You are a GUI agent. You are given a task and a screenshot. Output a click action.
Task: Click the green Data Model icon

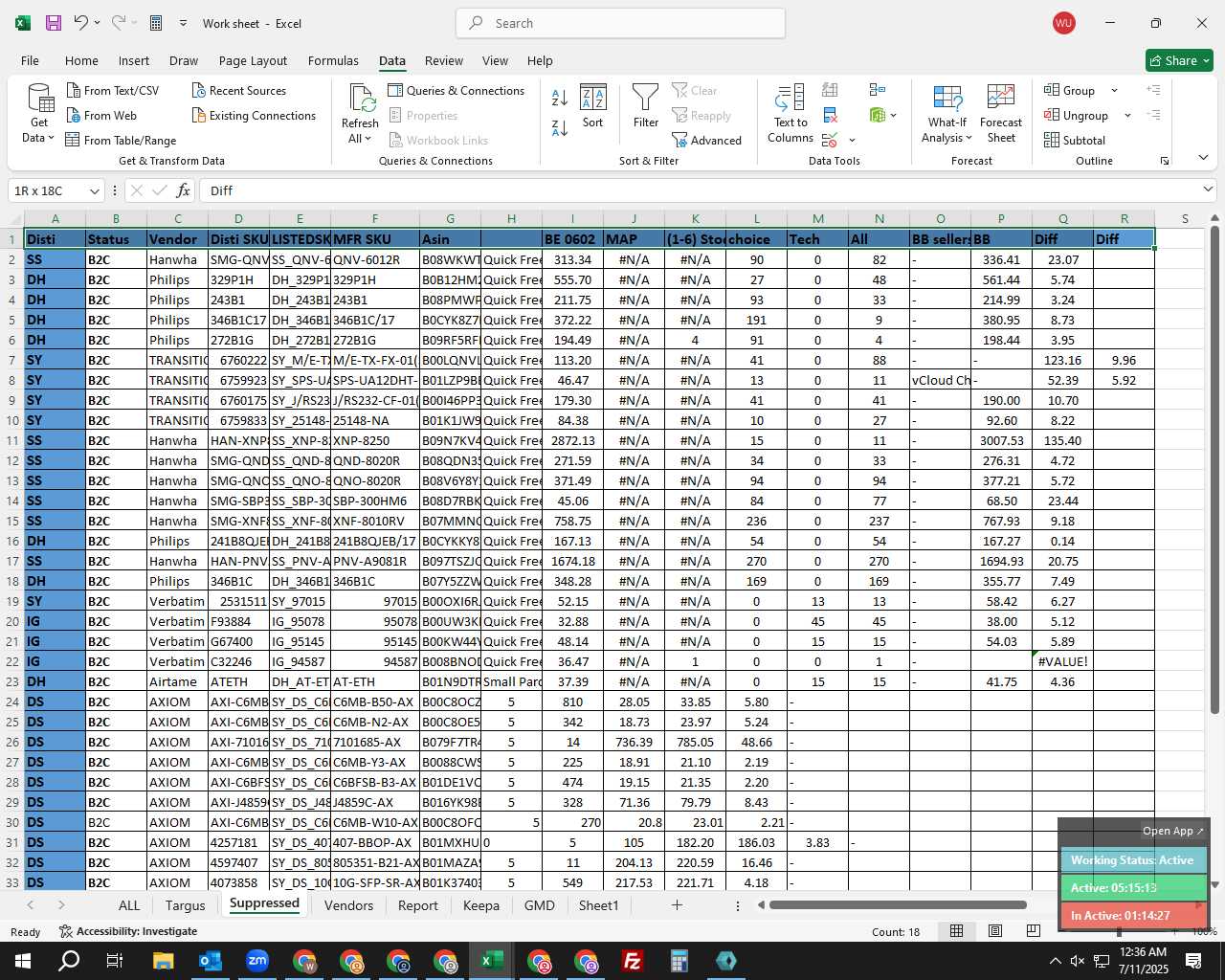pos(878,115)
